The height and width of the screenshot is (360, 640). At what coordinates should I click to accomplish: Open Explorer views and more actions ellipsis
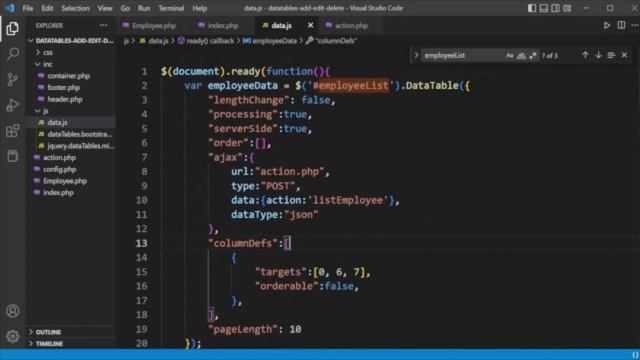104,25
